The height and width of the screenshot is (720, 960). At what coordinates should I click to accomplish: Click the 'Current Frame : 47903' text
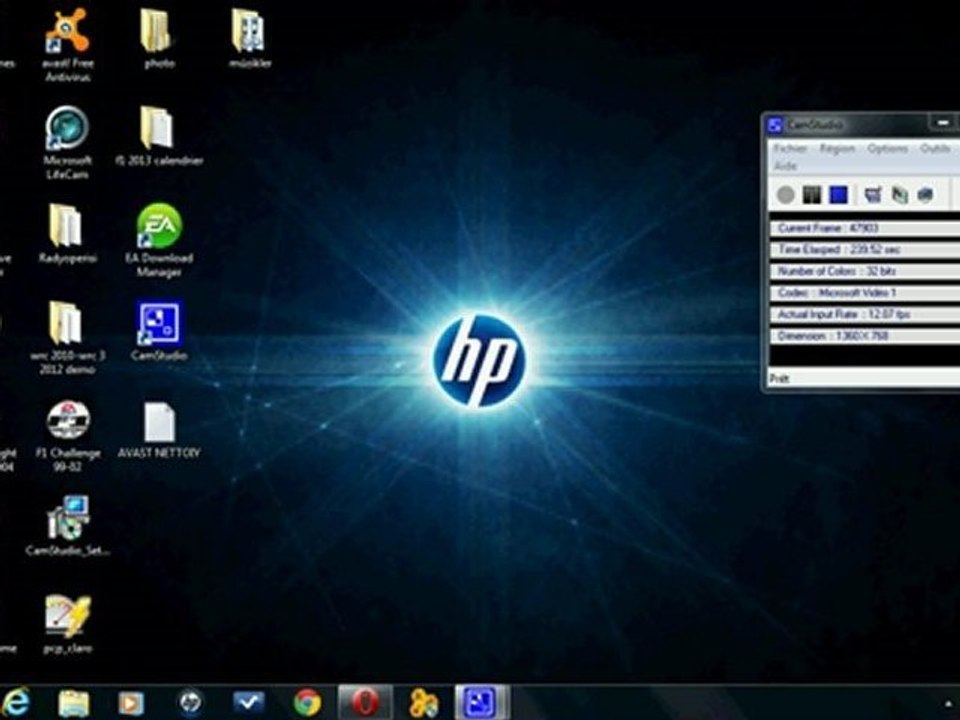click(828, 228)
